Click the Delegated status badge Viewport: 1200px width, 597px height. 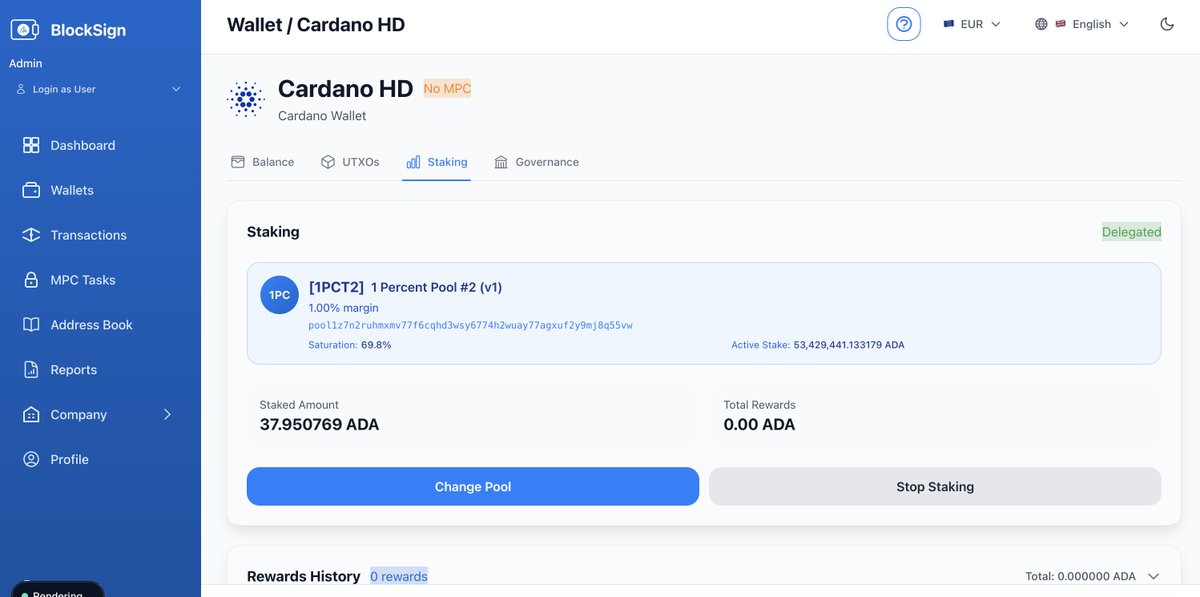click(1132, 232)
